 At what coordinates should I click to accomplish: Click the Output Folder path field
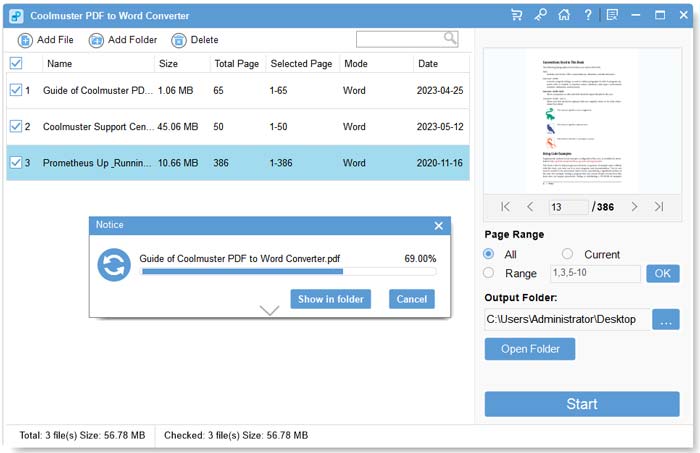[x=567, y=320]
